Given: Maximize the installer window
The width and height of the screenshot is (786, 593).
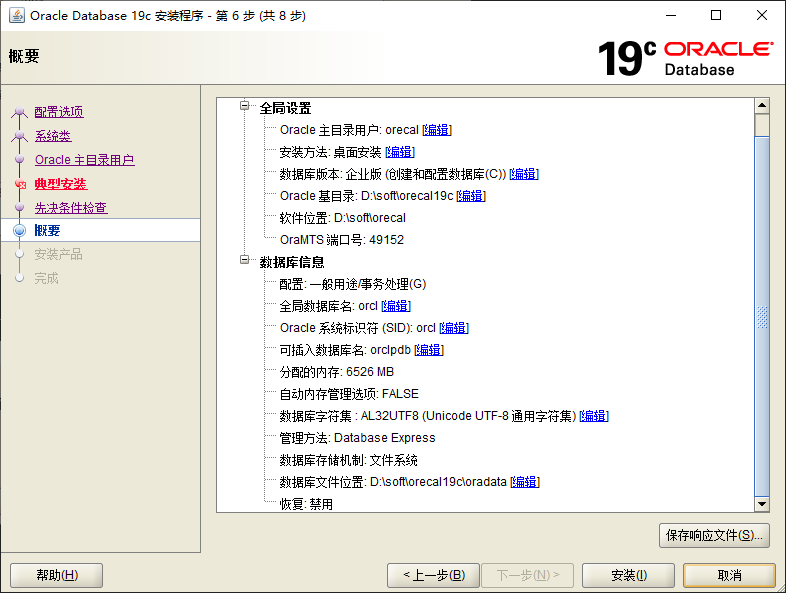Looking at the screenshot, I should click(716, 16).
